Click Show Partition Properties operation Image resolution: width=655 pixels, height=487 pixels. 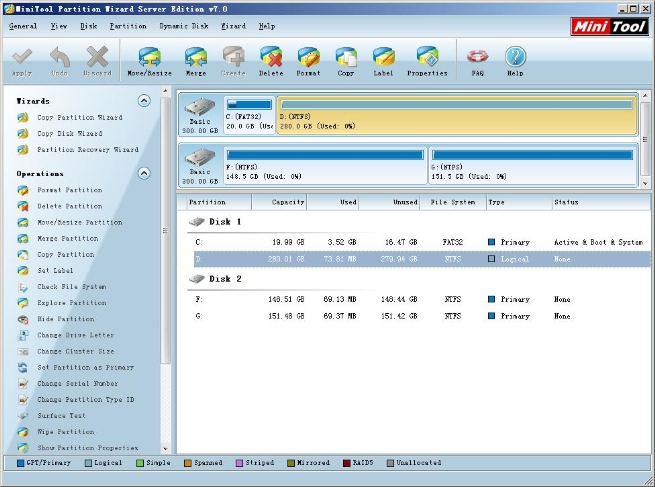(88, 448)
